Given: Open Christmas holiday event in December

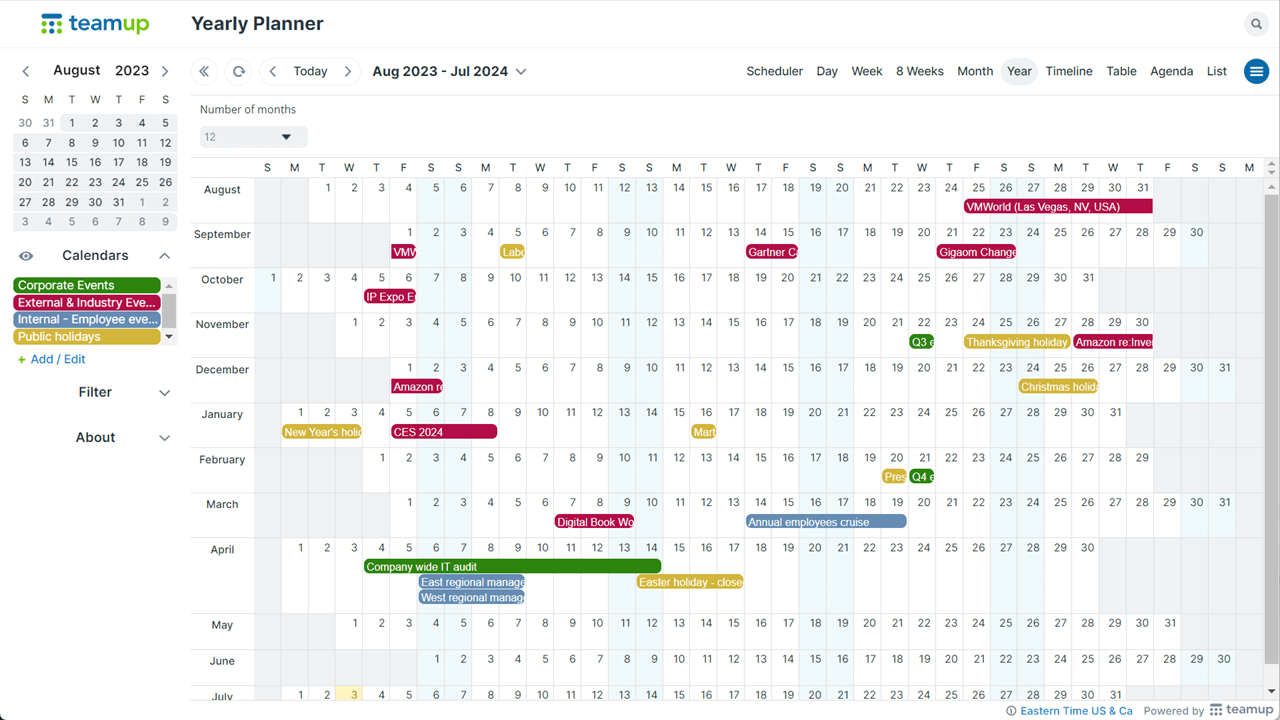Looking at the screenshot, I should tap(1058, 387).
